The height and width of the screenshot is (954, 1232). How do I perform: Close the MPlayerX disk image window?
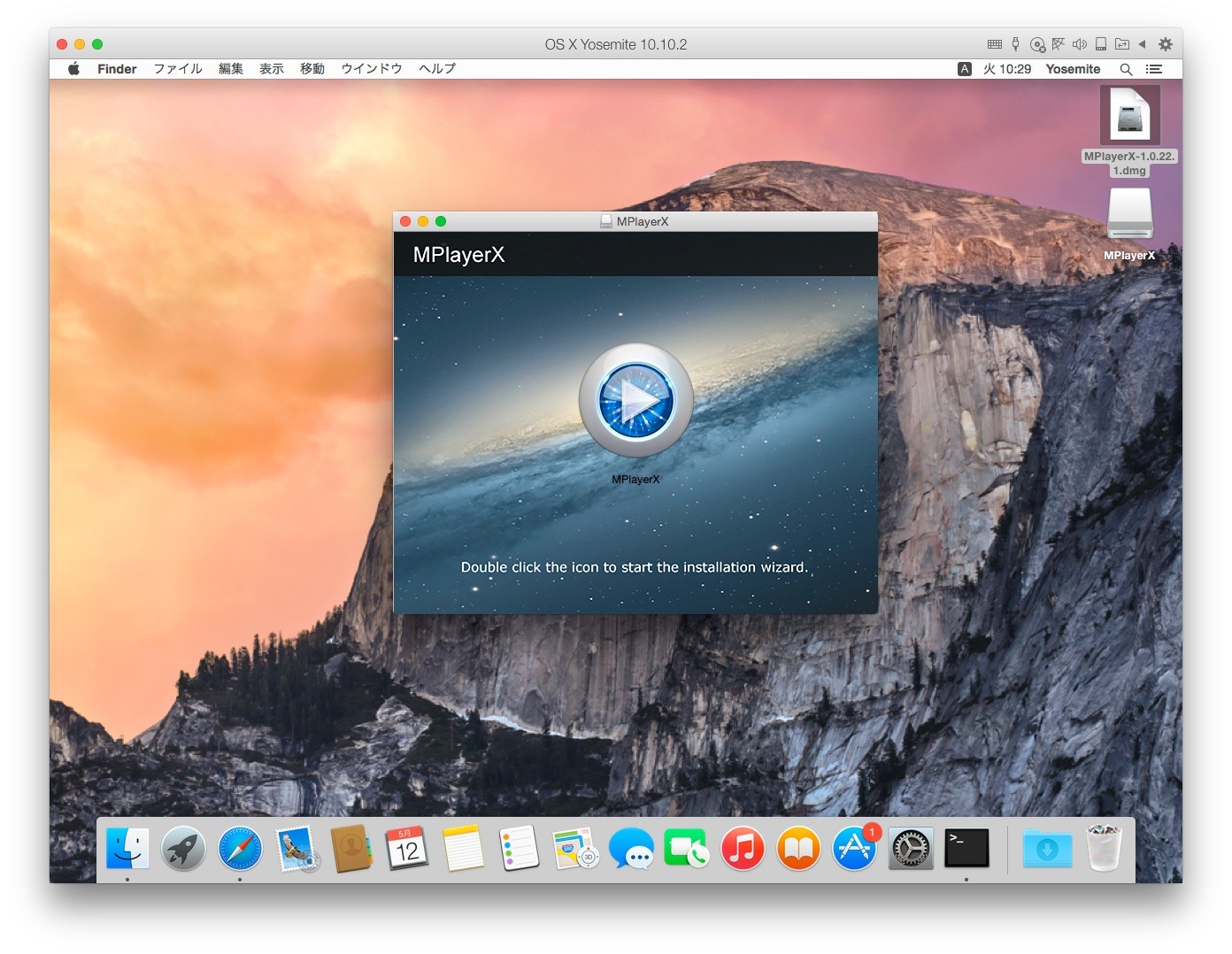tap(405, 221)
